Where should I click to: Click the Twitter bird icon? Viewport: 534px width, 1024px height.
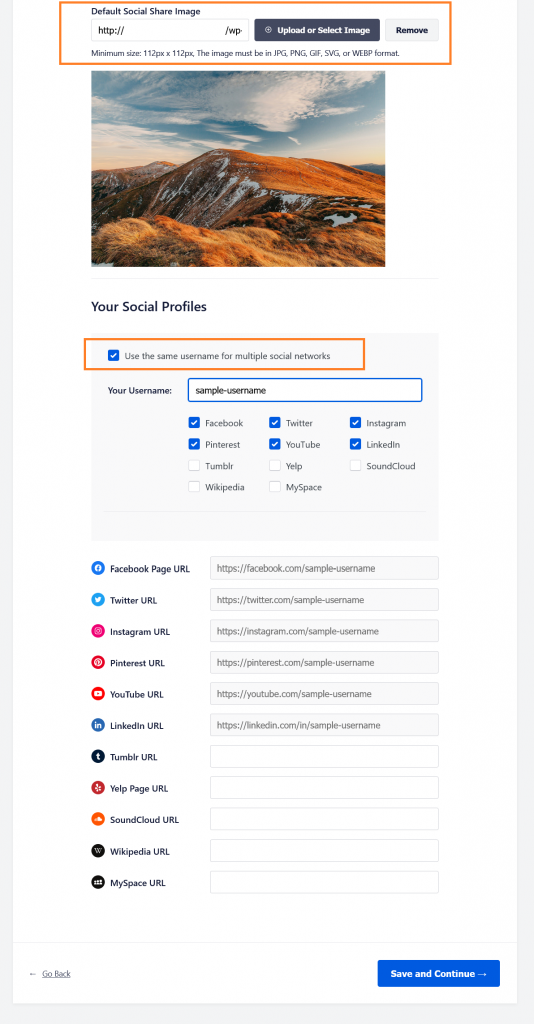[98, 600]
